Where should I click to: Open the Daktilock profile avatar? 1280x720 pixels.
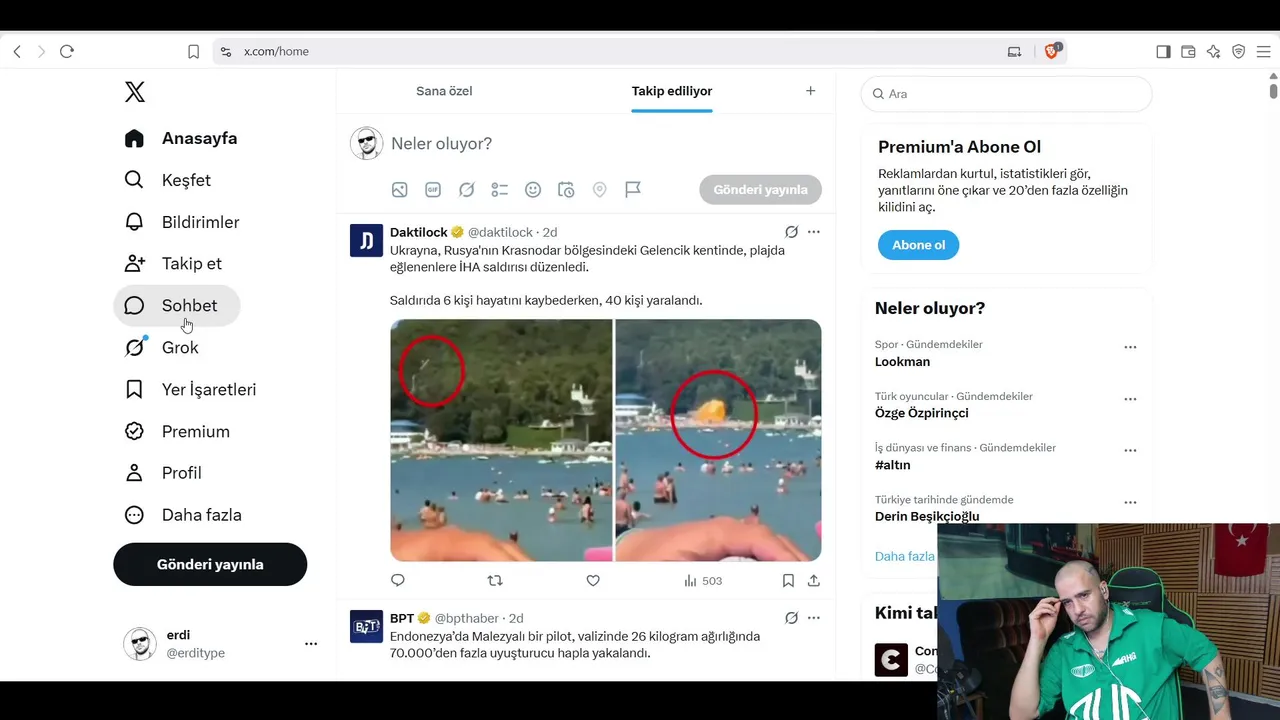(x=366, y=241)
